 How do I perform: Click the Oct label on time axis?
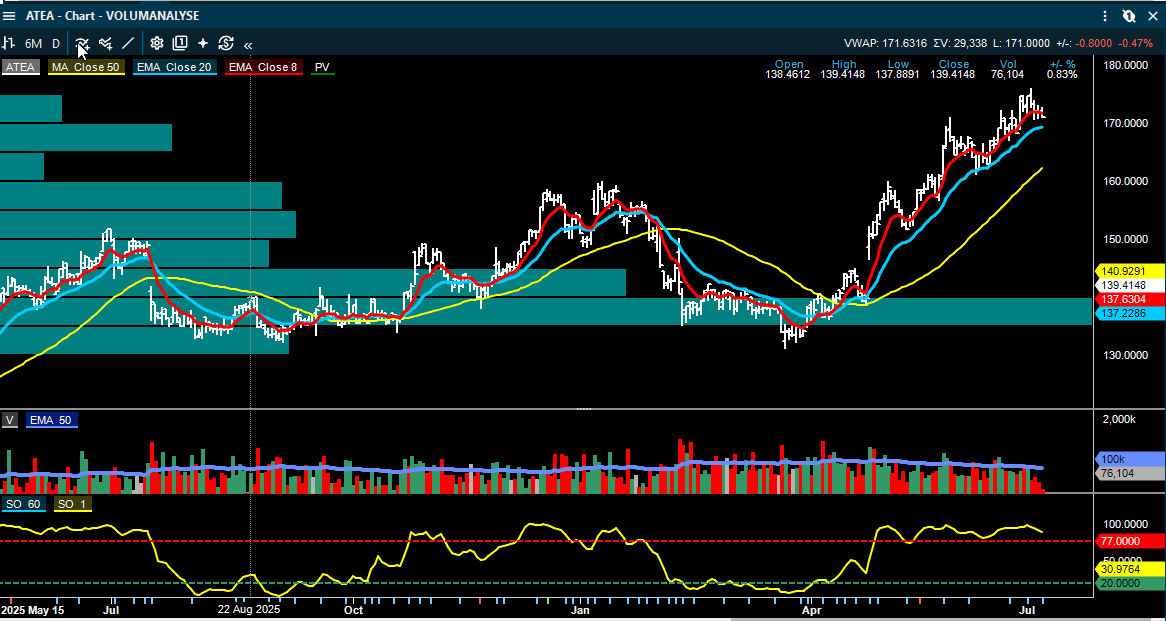[x=354, y=610]
